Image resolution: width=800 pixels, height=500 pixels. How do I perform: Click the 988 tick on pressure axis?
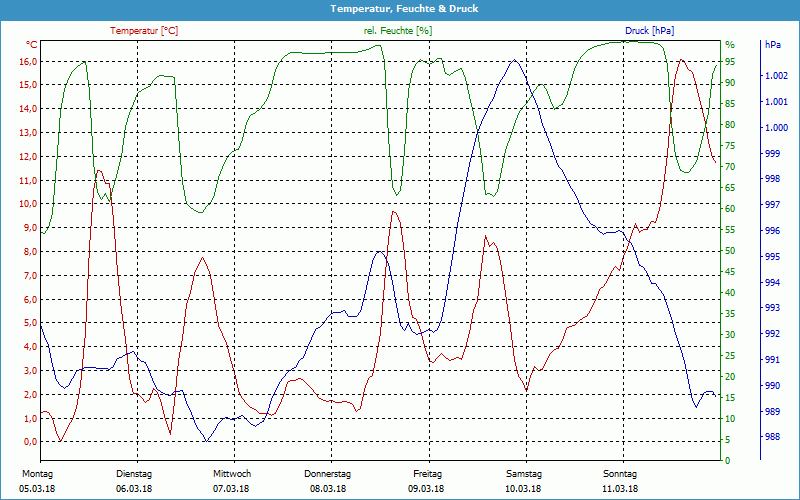(x=772, y=437)
